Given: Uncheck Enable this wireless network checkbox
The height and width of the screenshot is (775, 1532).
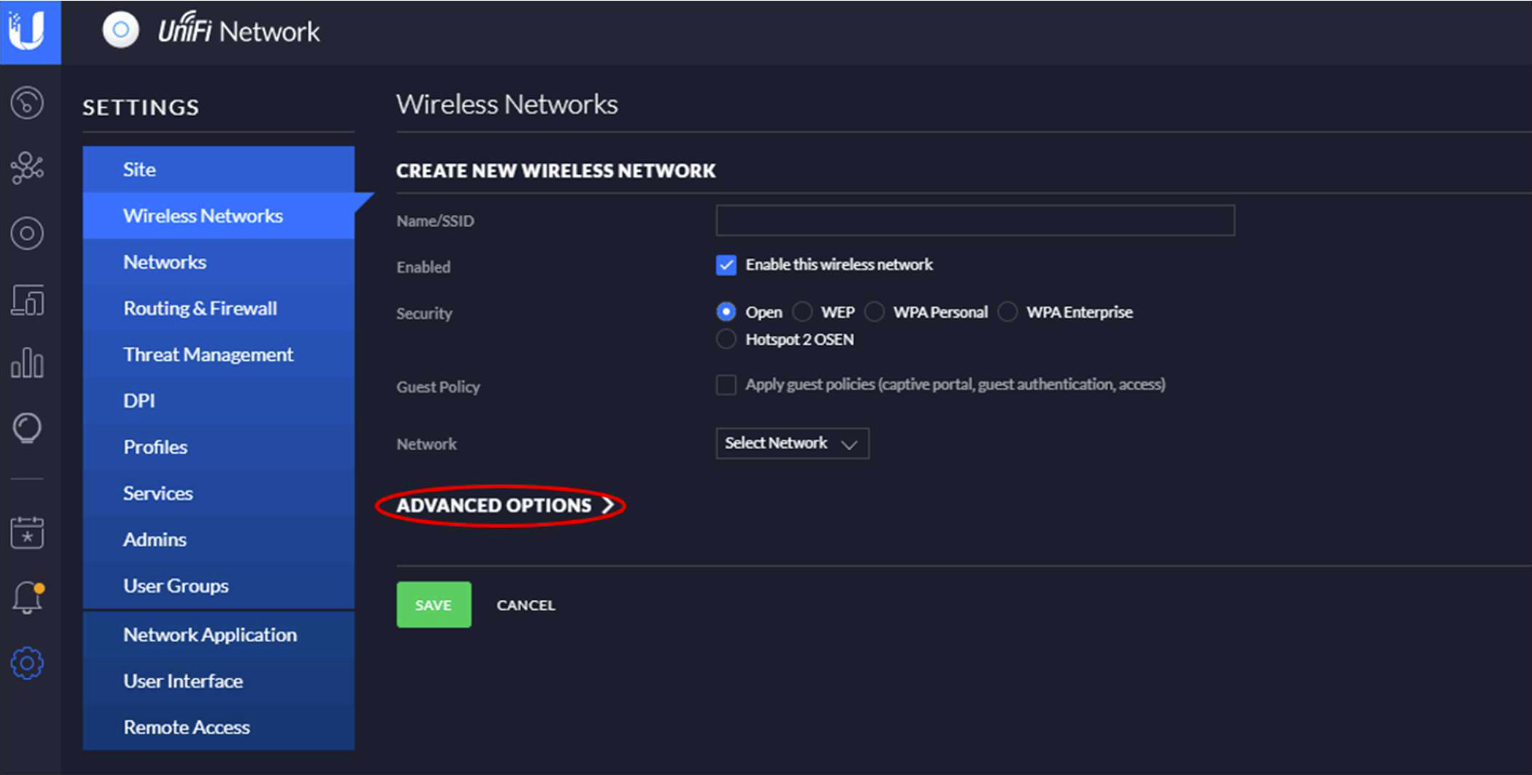Looking at the screenshot, I should 726,265.
